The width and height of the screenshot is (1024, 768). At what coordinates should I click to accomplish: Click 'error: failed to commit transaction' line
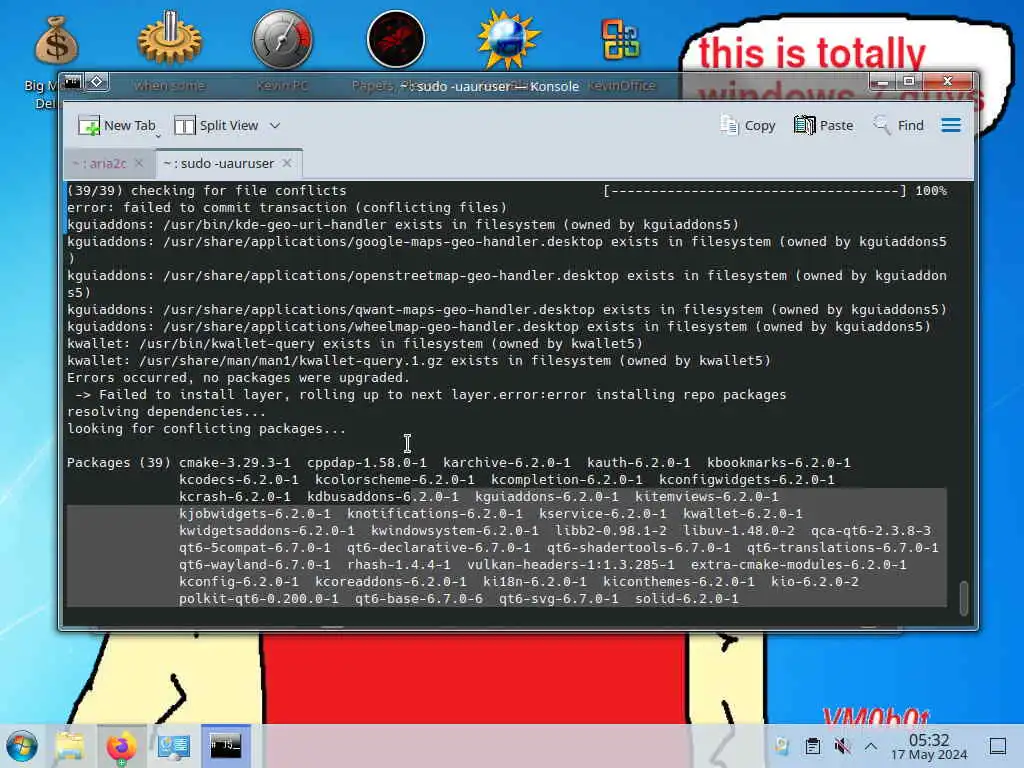(x=287, y=208)
